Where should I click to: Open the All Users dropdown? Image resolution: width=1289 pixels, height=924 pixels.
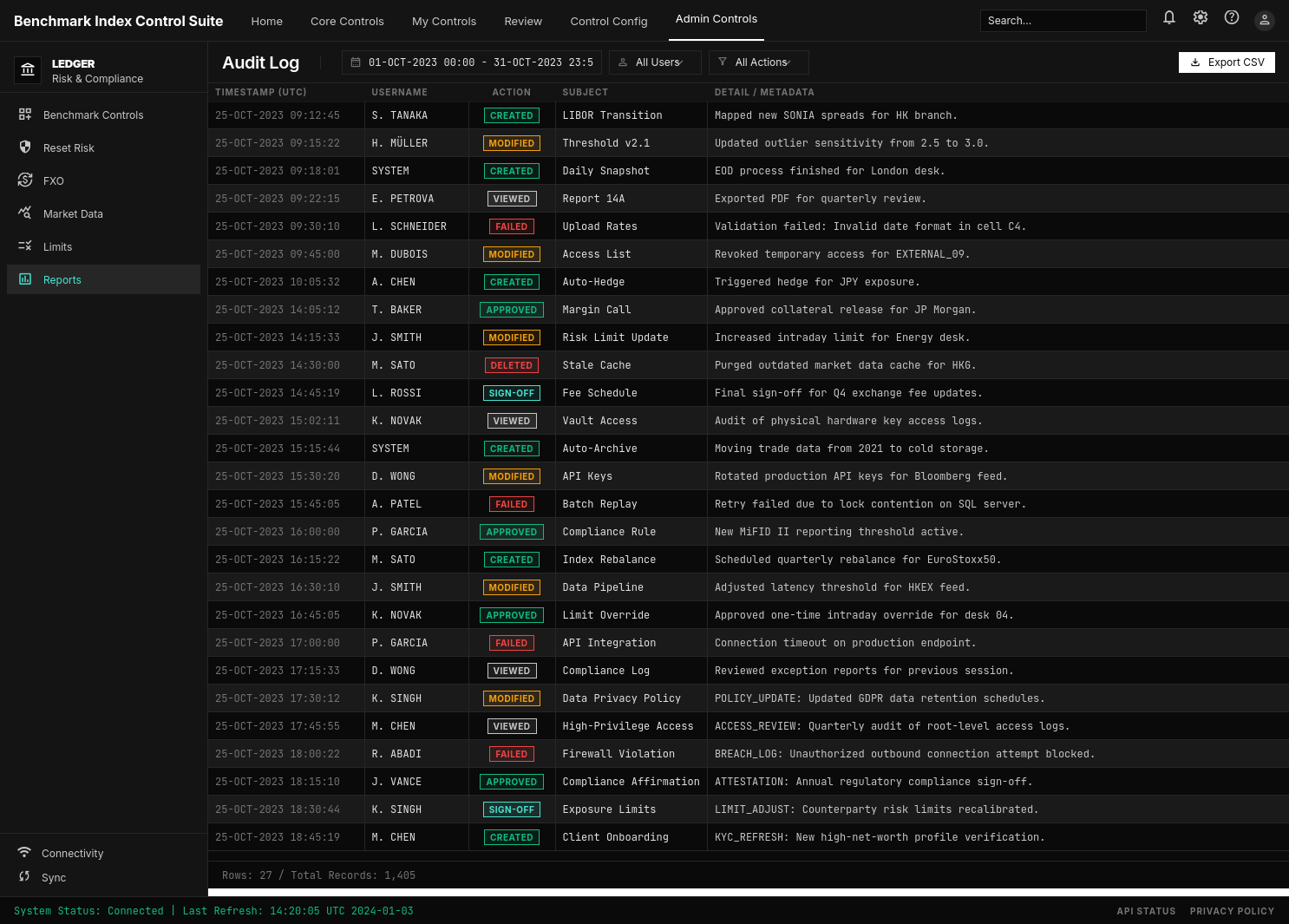655,62
